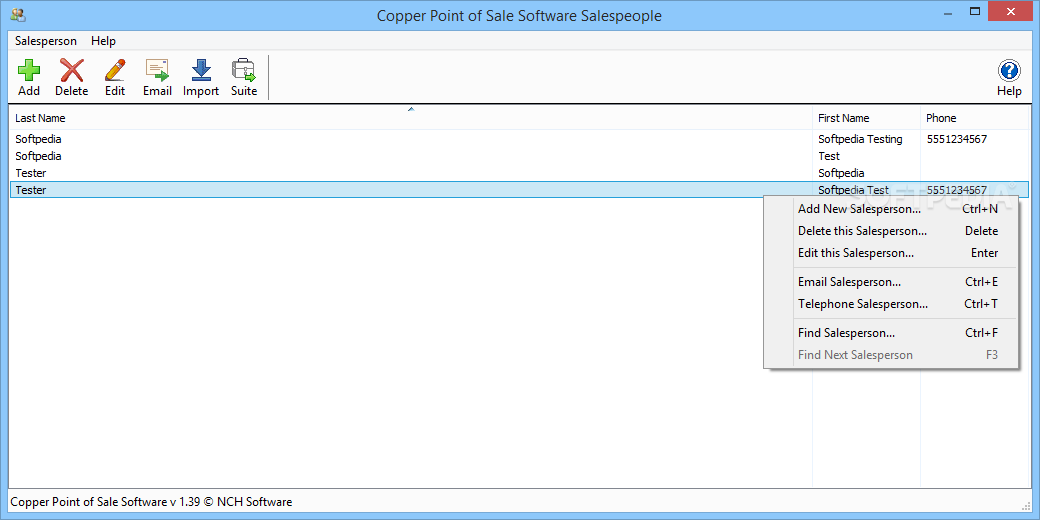Click the Email envelope toolbar icon
Screen dimensions: 1040x520
(x=157, y=78)
